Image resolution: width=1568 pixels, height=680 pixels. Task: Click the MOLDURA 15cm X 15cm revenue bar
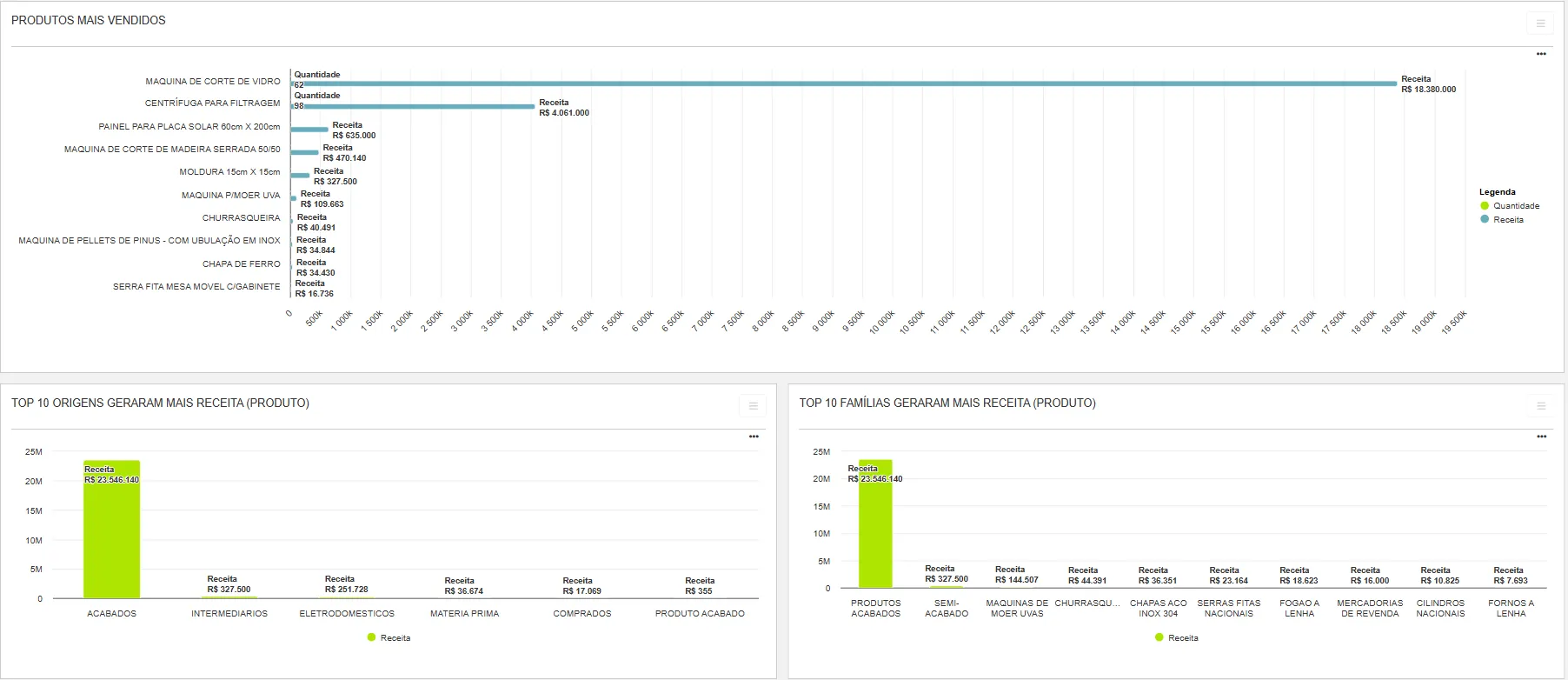point(300,176)
